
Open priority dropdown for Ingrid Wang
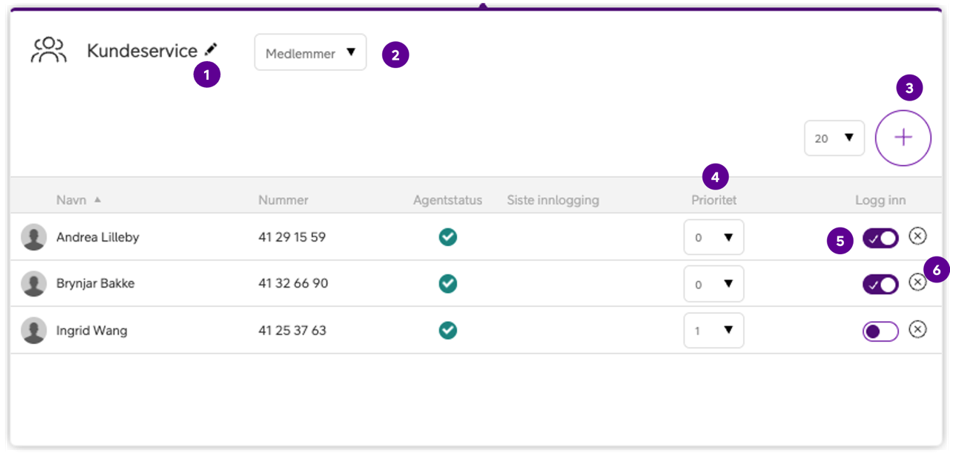pyautogui.click(x=714, y=330)
